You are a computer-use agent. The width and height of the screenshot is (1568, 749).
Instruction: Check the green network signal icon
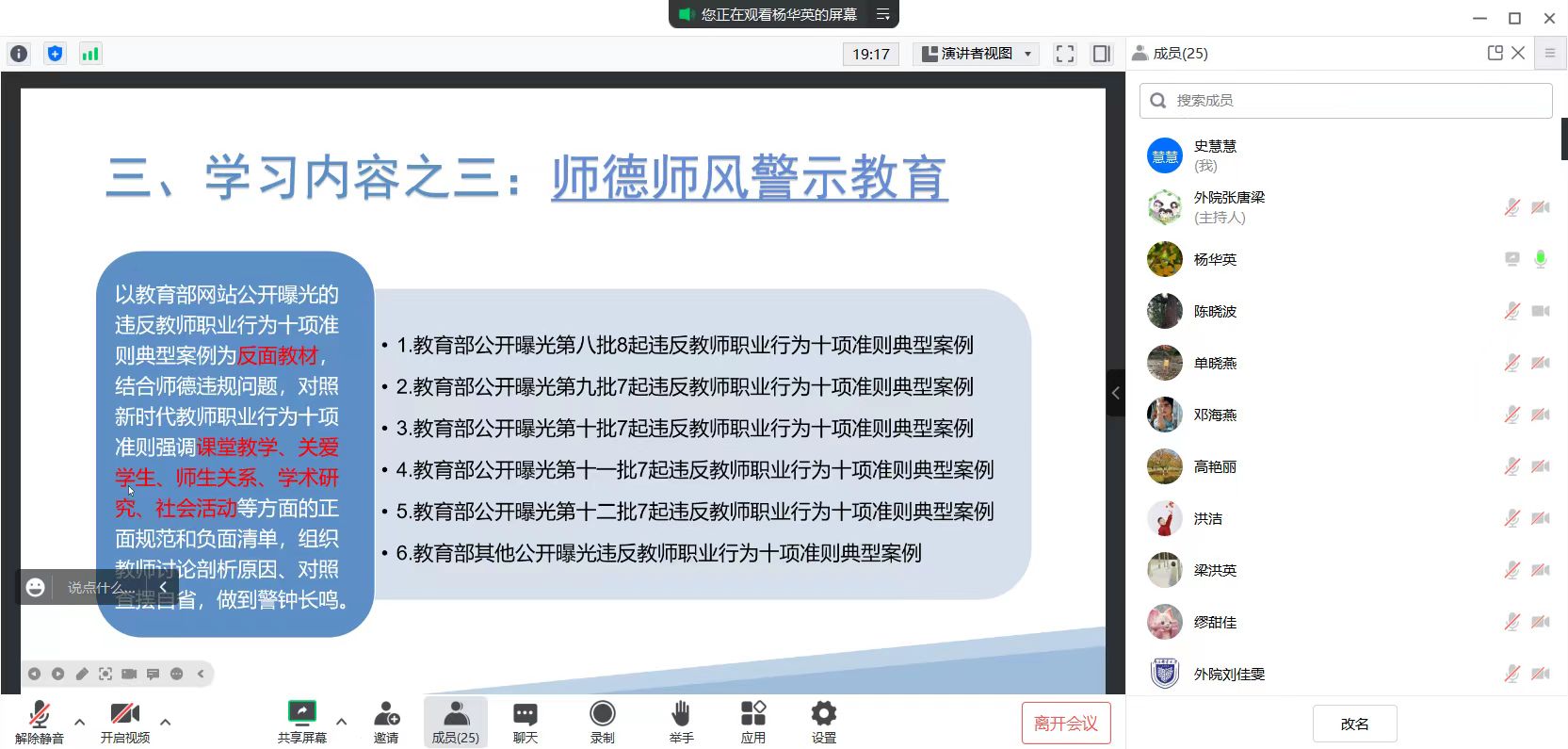90,54
